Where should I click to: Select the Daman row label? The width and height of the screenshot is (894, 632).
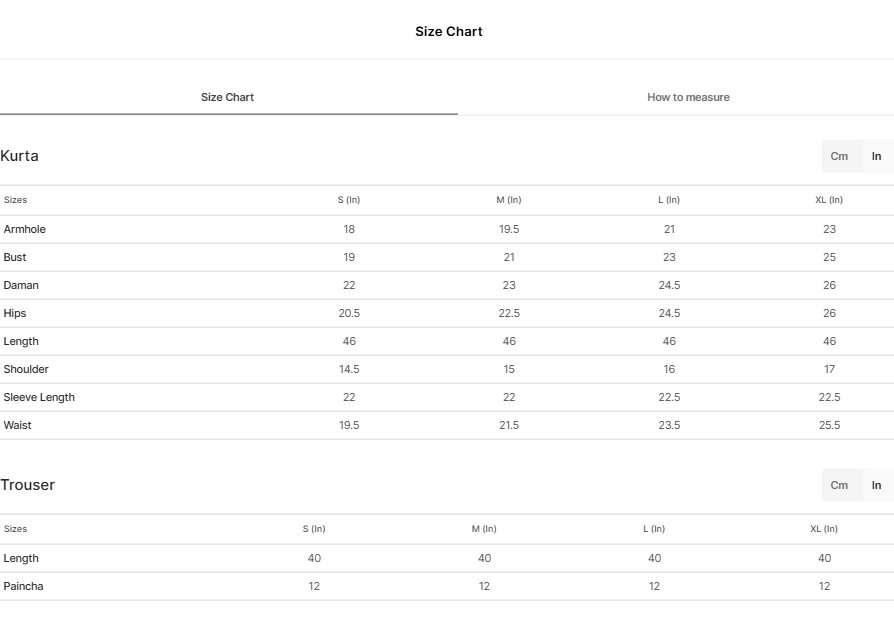(x=21, y=285)
